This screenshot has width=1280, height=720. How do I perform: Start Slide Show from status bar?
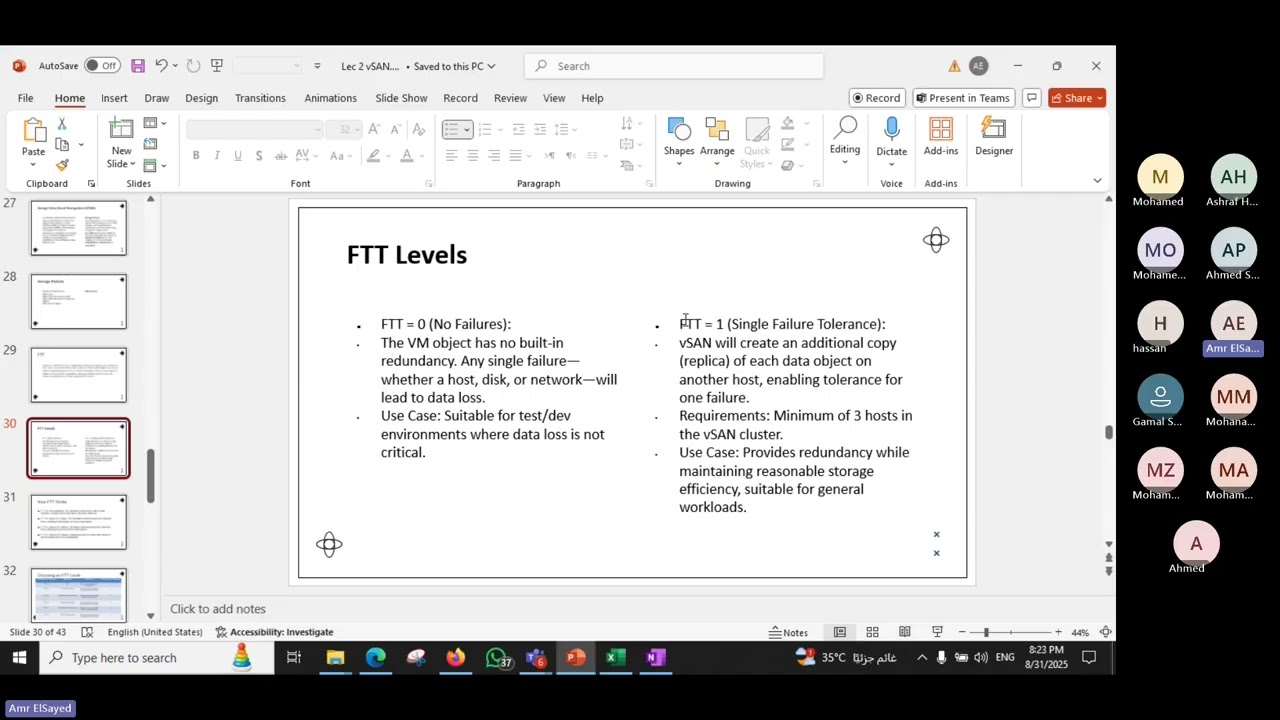[x=937, y=632]
